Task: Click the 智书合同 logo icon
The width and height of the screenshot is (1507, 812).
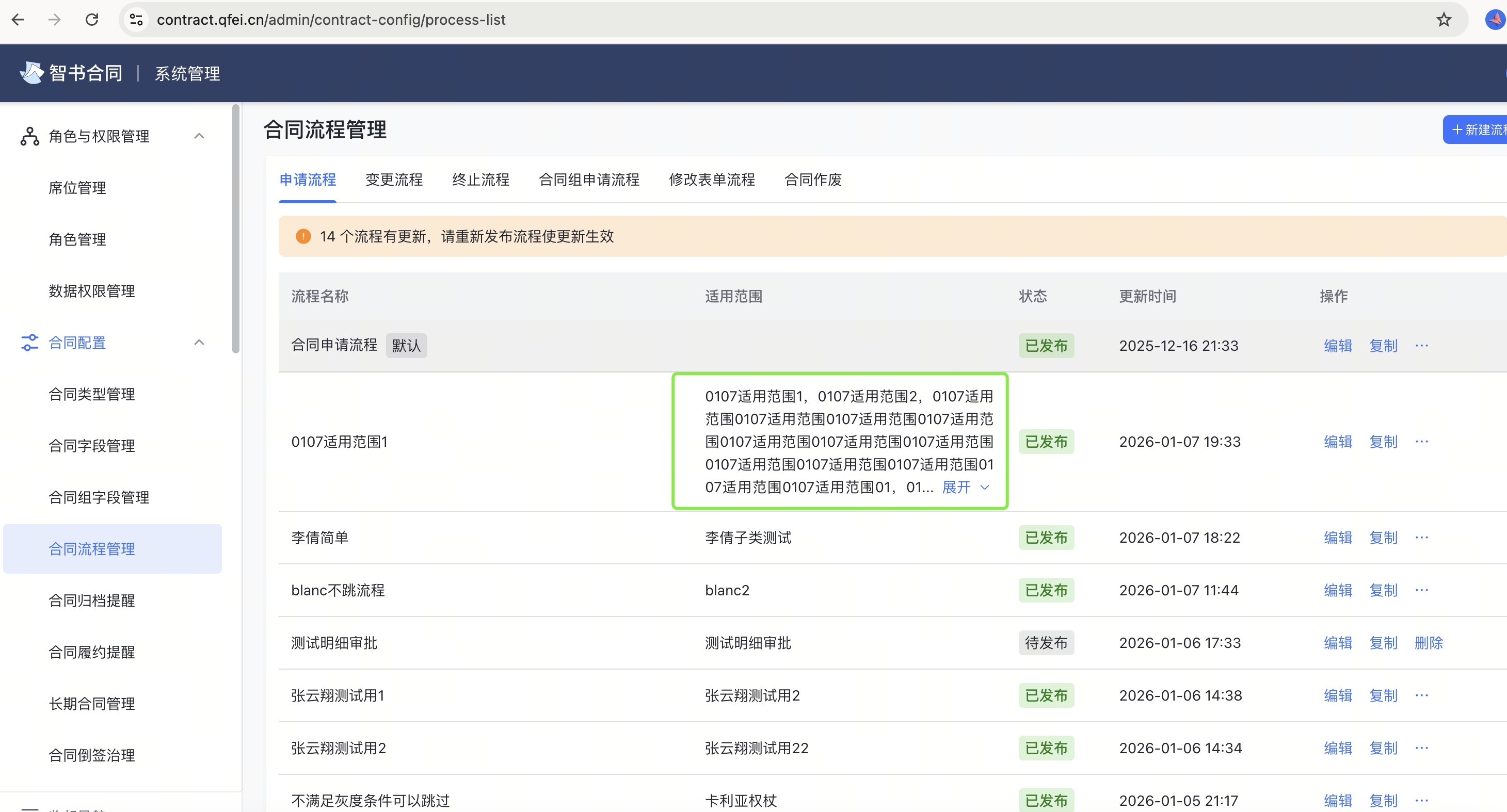Action: pos(31,73)
